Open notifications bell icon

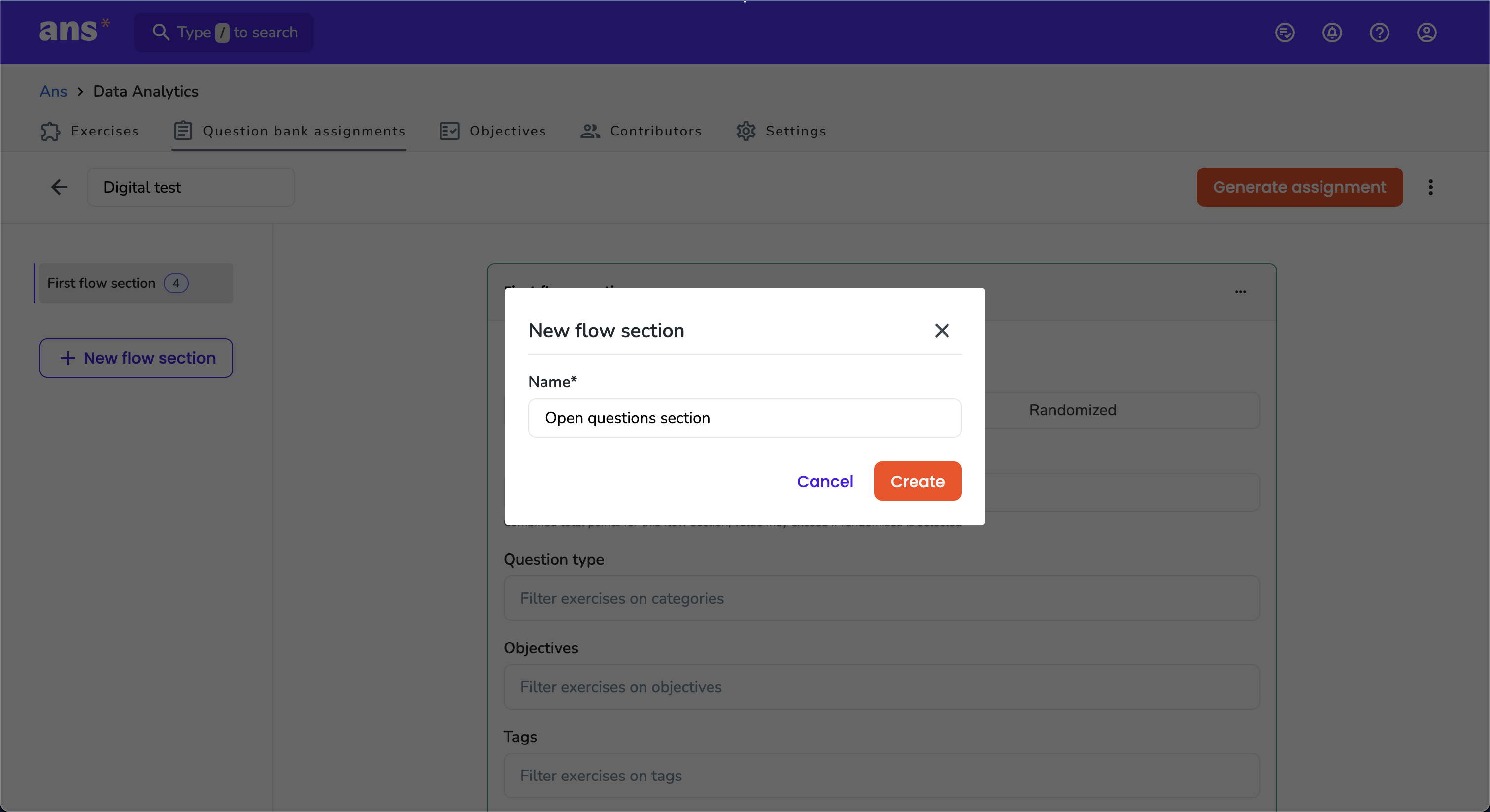[x=1332, y=33]
